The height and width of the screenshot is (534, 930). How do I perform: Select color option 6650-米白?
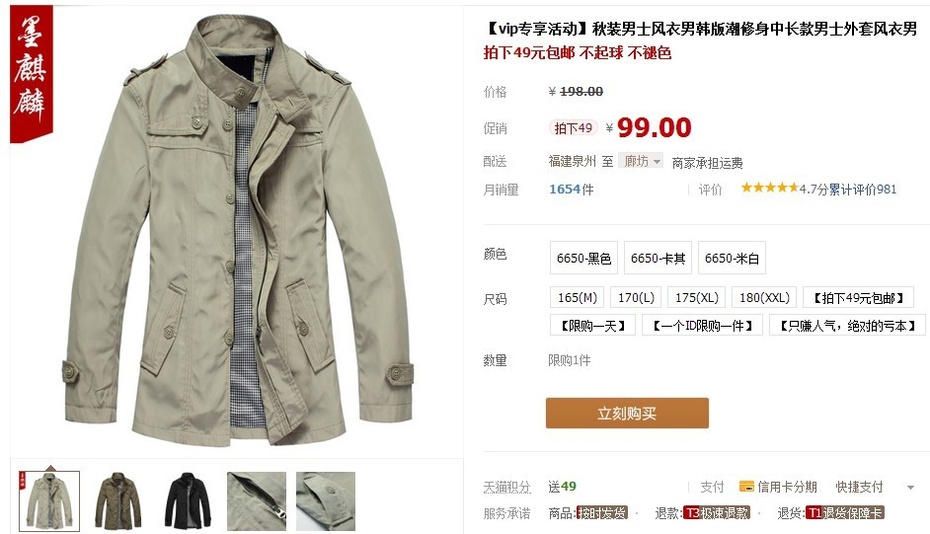pos(732,258)
